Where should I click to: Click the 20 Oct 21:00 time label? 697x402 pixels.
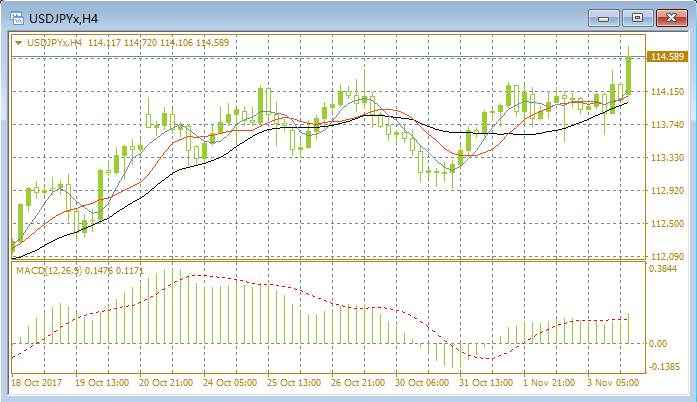(166, 382)
